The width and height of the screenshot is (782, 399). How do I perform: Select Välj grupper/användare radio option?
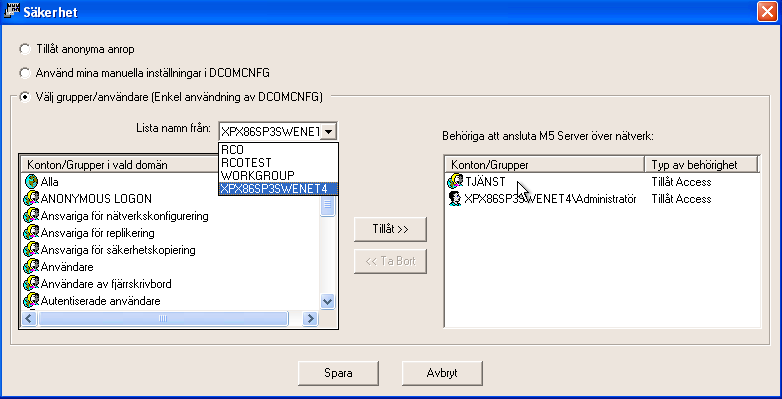pyautogui.click(x=24, y=97)
